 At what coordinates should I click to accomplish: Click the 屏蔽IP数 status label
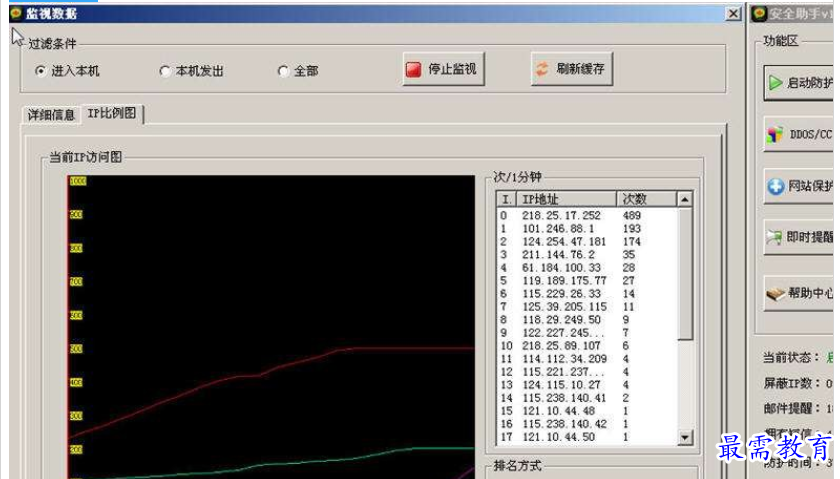coord(791,384)
